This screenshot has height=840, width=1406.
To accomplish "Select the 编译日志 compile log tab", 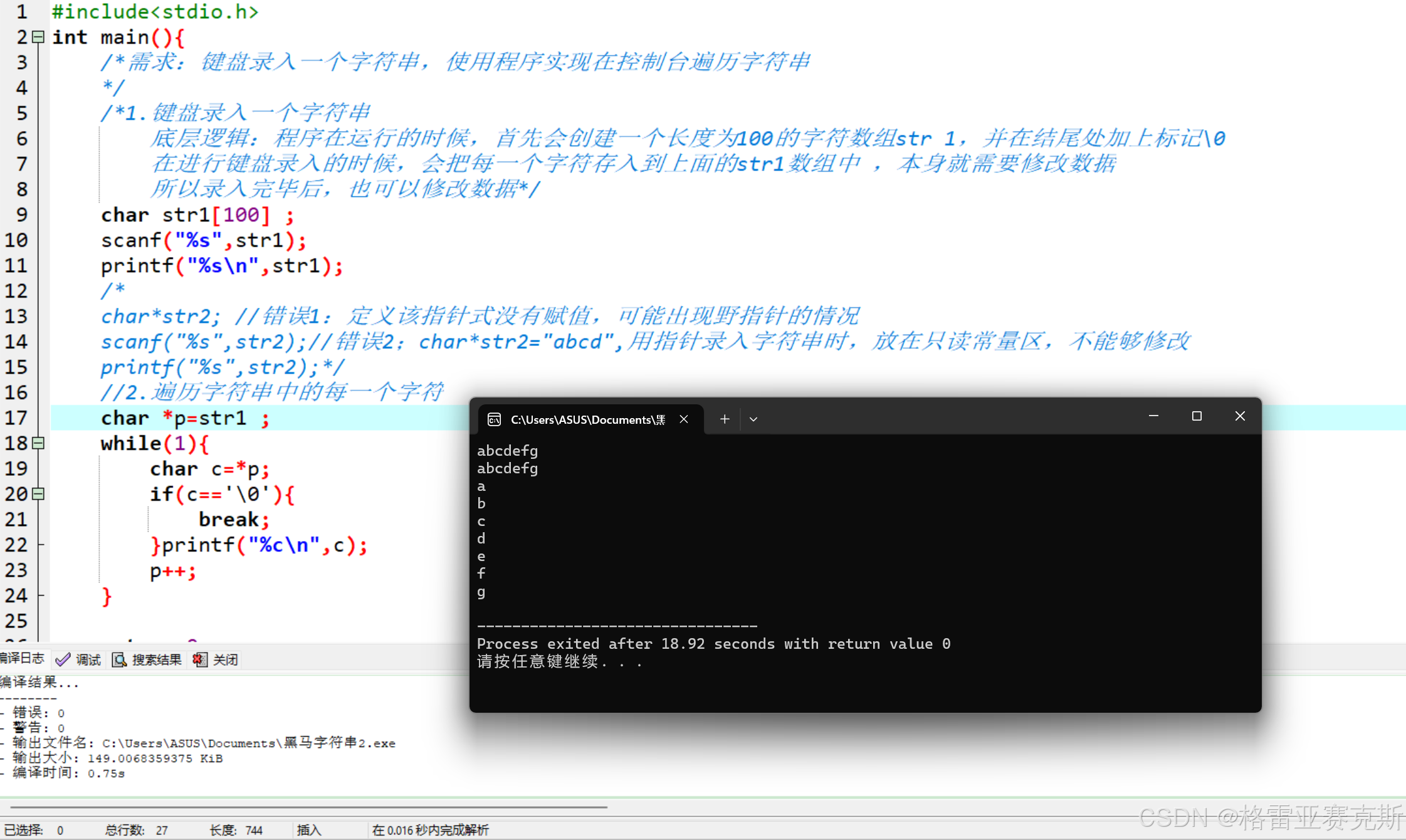I will pyautogui.click(x=23, y=658).
